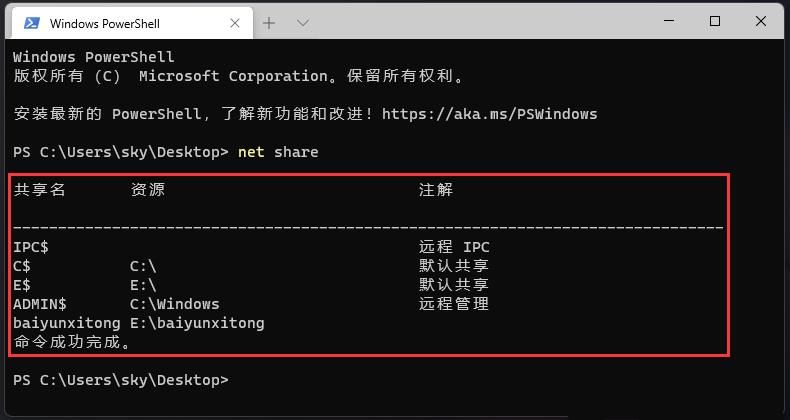This screenshot has height=420, width=790.
Task: Click the IPC$ share name
Action: coord(39,247)
